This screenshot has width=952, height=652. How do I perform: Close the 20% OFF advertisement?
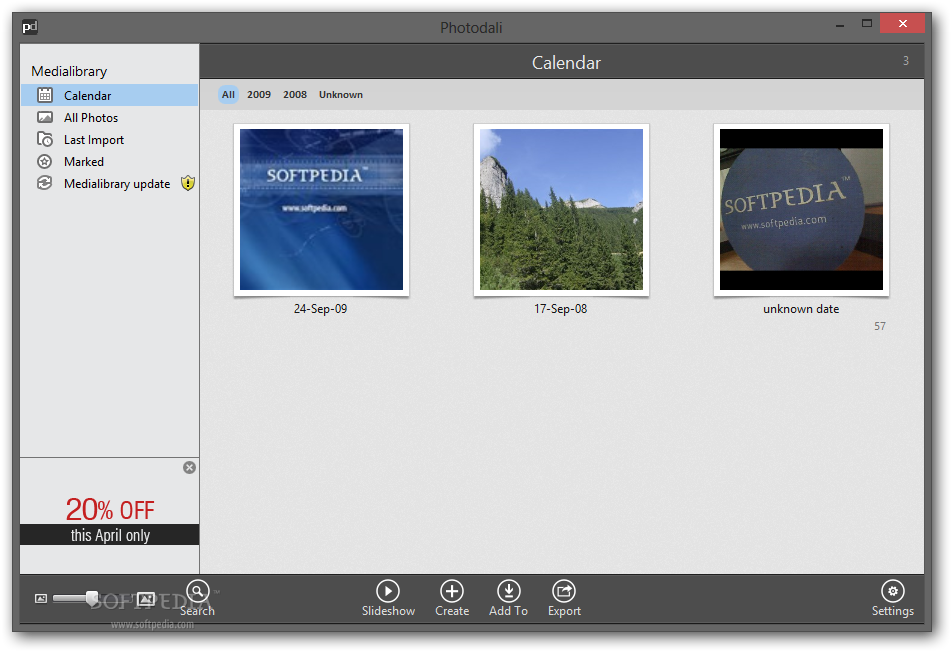(189, 467)
